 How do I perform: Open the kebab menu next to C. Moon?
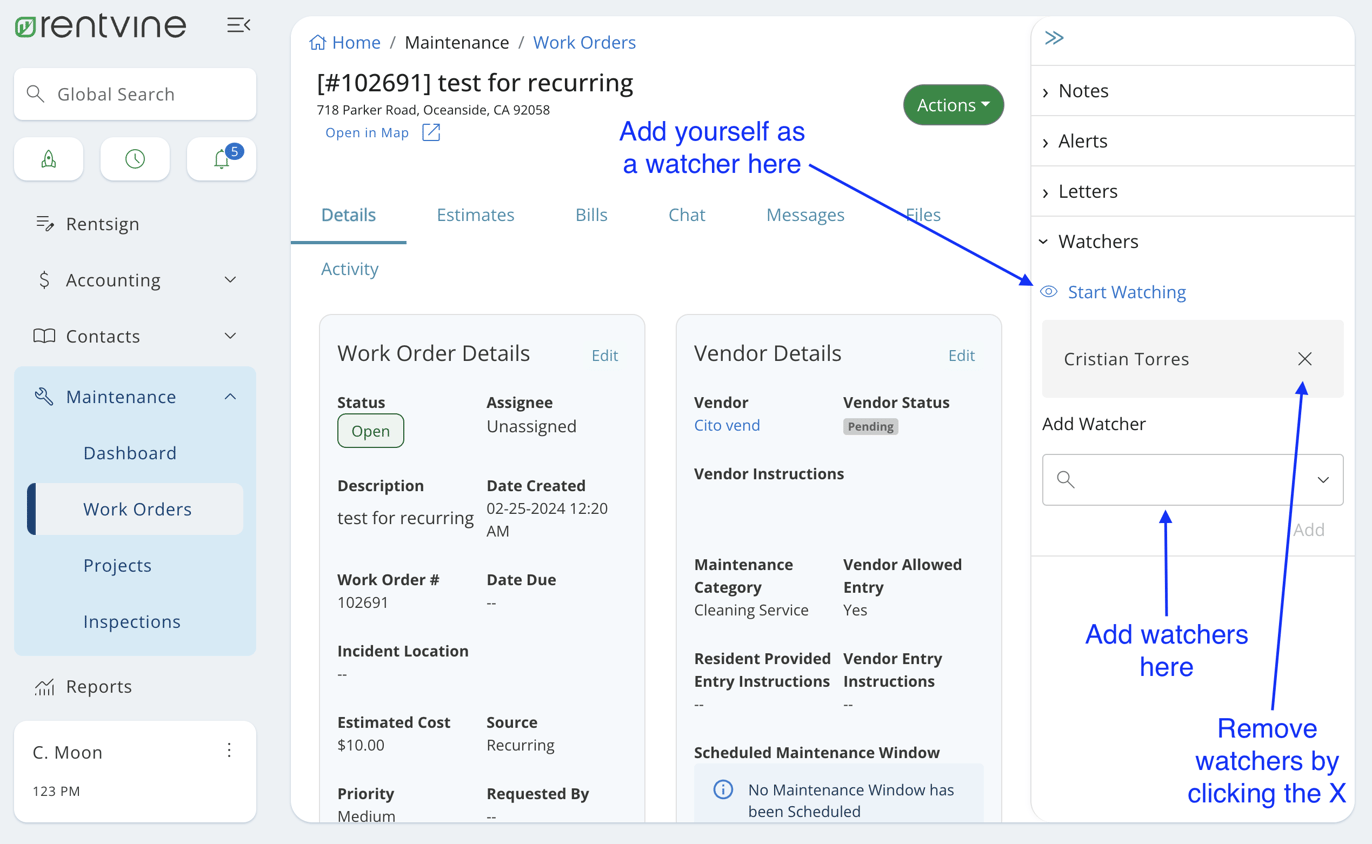tap(229, 749)
